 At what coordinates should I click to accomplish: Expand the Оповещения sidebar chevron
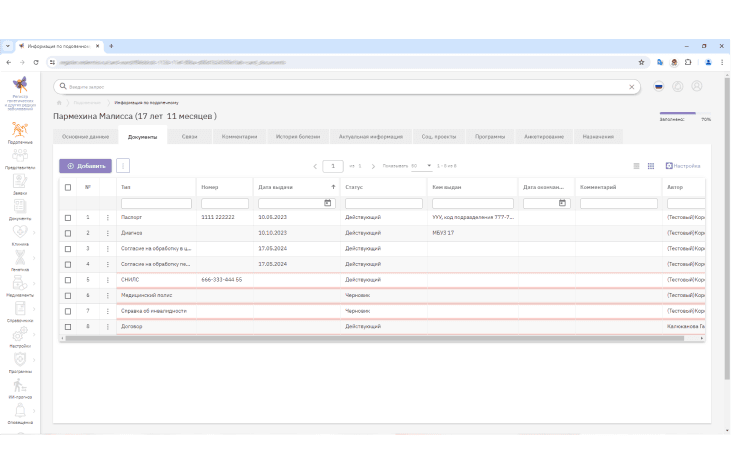[x=34, y=411]
